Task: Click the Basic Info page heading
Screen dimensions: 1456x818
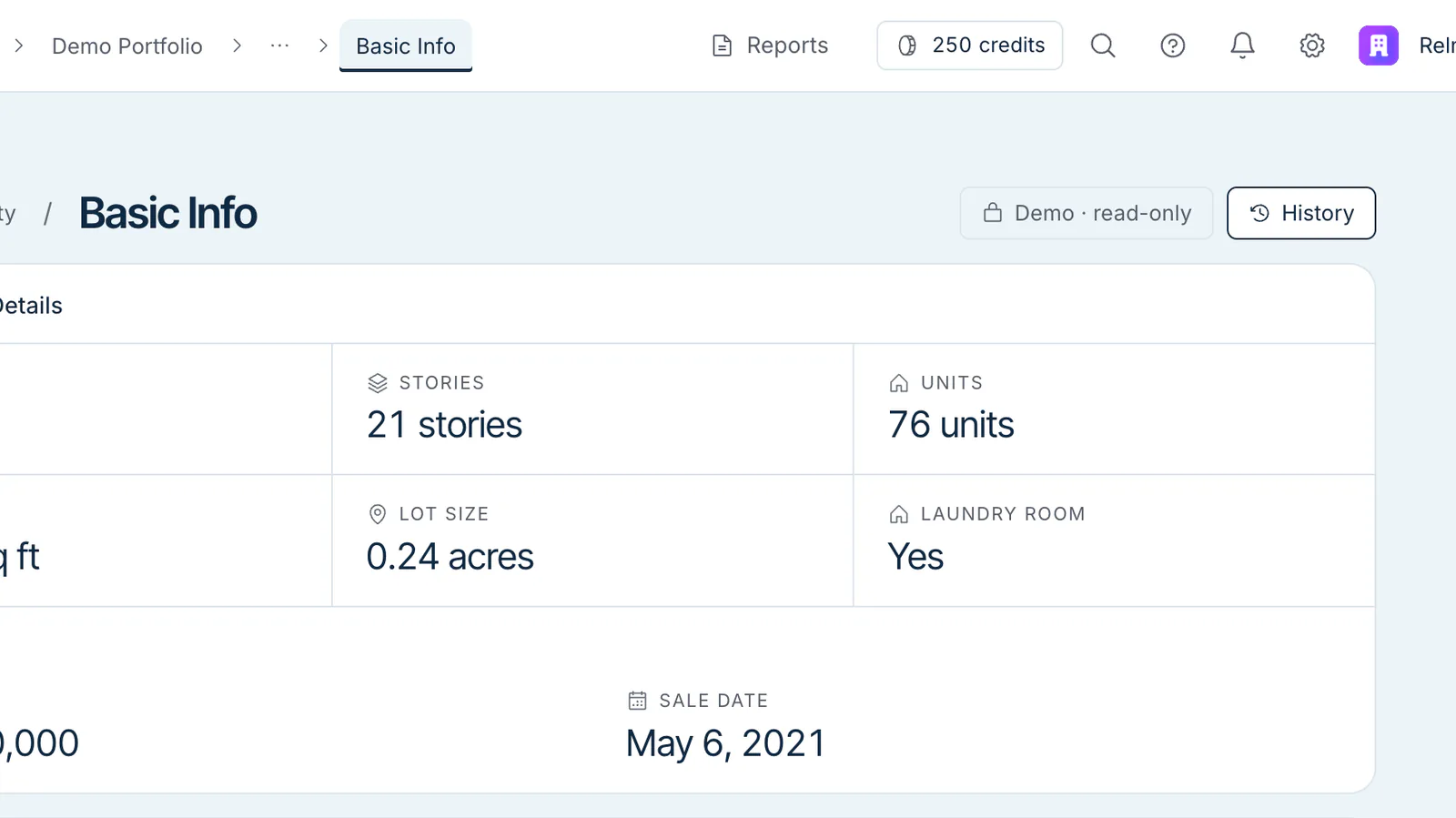Action: pyautogui.click(x=168, y=213)
